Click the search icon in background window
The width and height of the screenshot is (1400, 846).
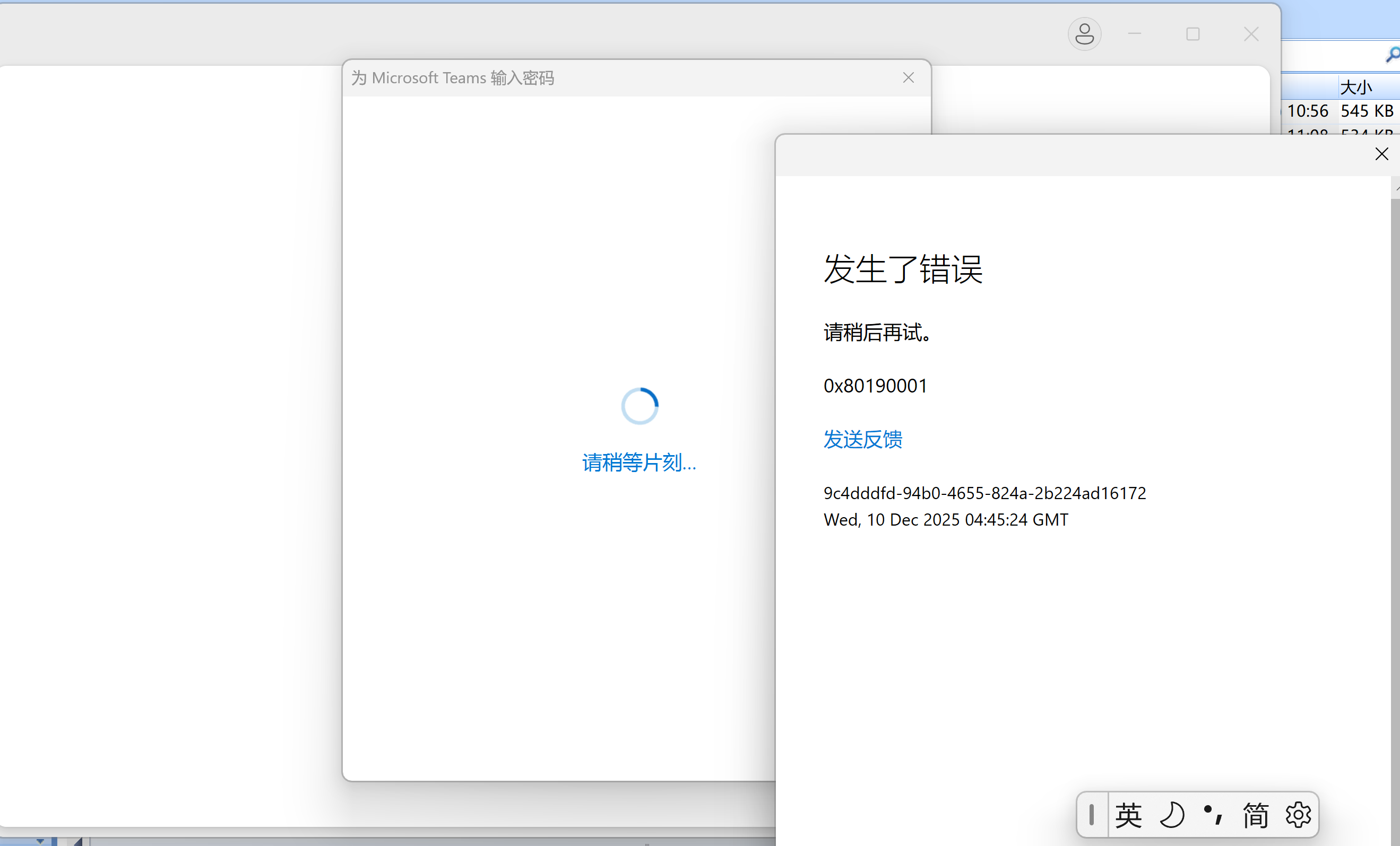click(x=1392, y=56)
